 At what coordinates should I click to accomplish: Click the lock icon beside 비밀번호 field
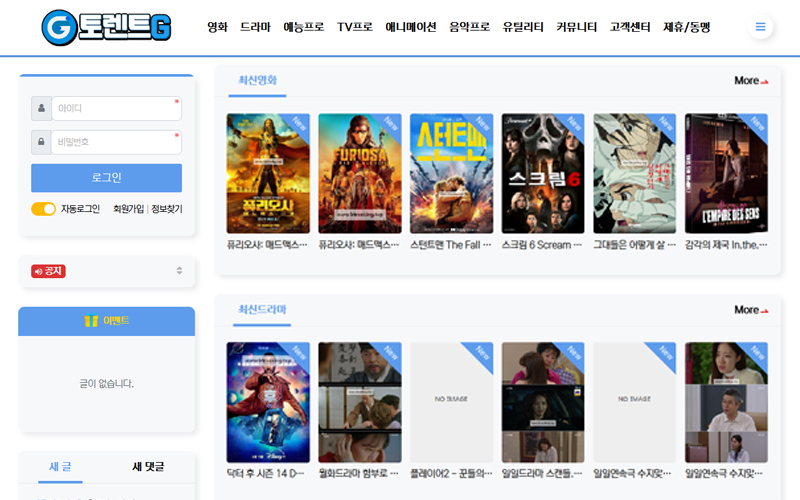pyautogui.click(x=41, y=142)
